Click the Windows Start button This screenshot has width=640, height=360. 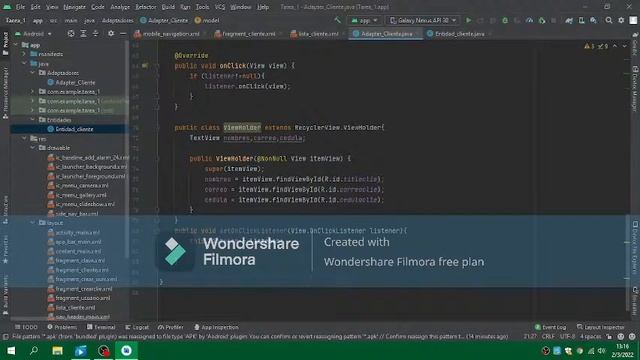click(11, 351)
